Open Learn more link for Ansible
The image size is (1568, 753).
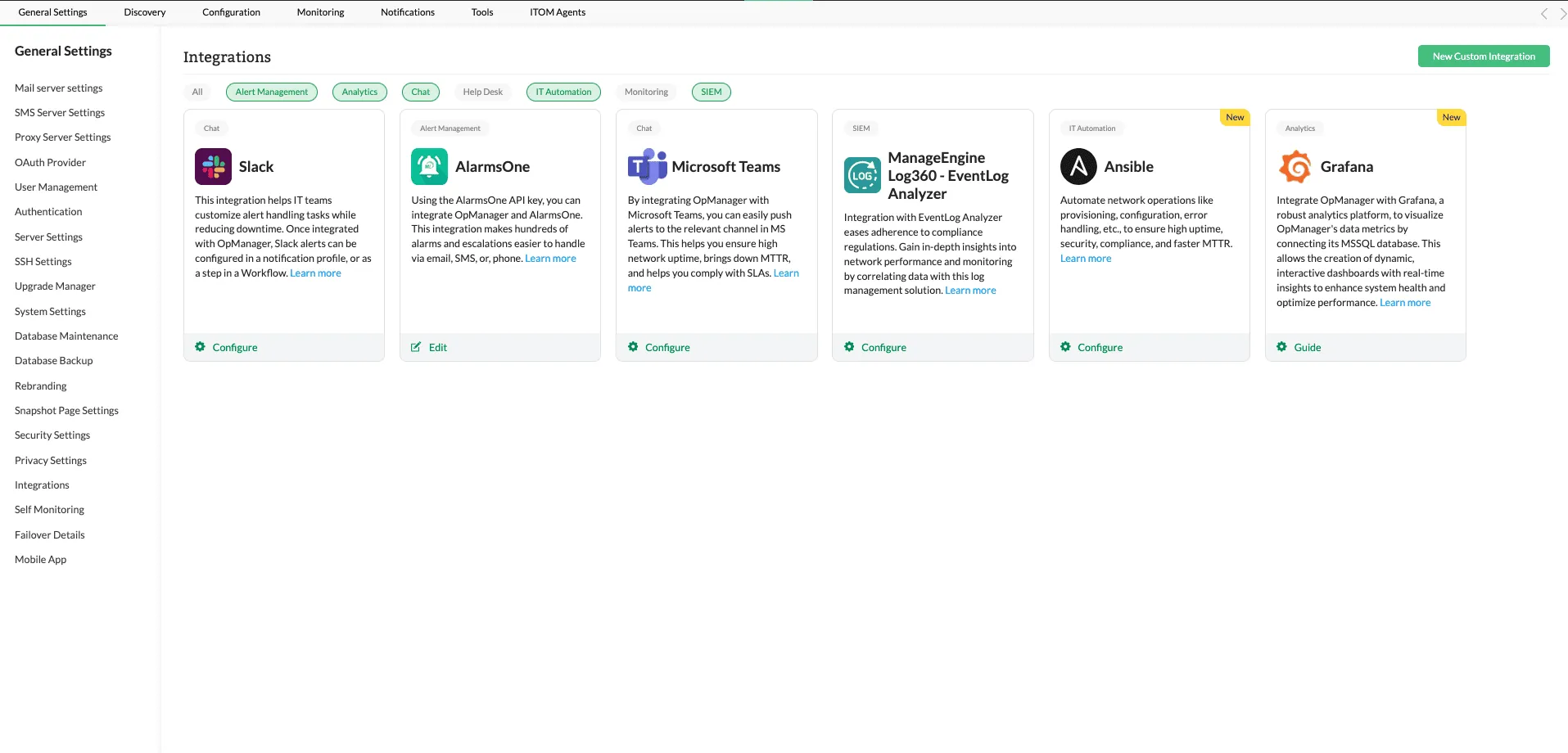(x=1086, y=259)
